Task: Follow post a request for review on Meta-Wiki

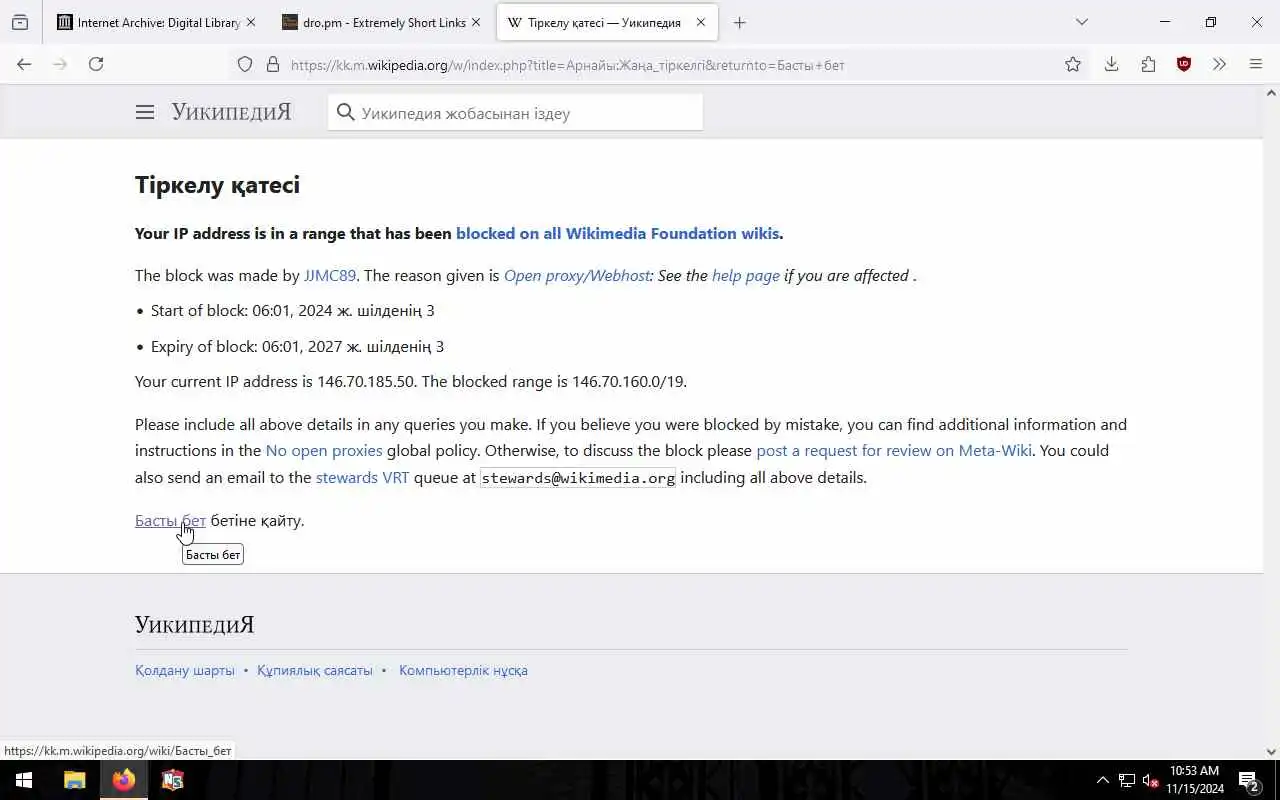Action: (x=894, y=450)
